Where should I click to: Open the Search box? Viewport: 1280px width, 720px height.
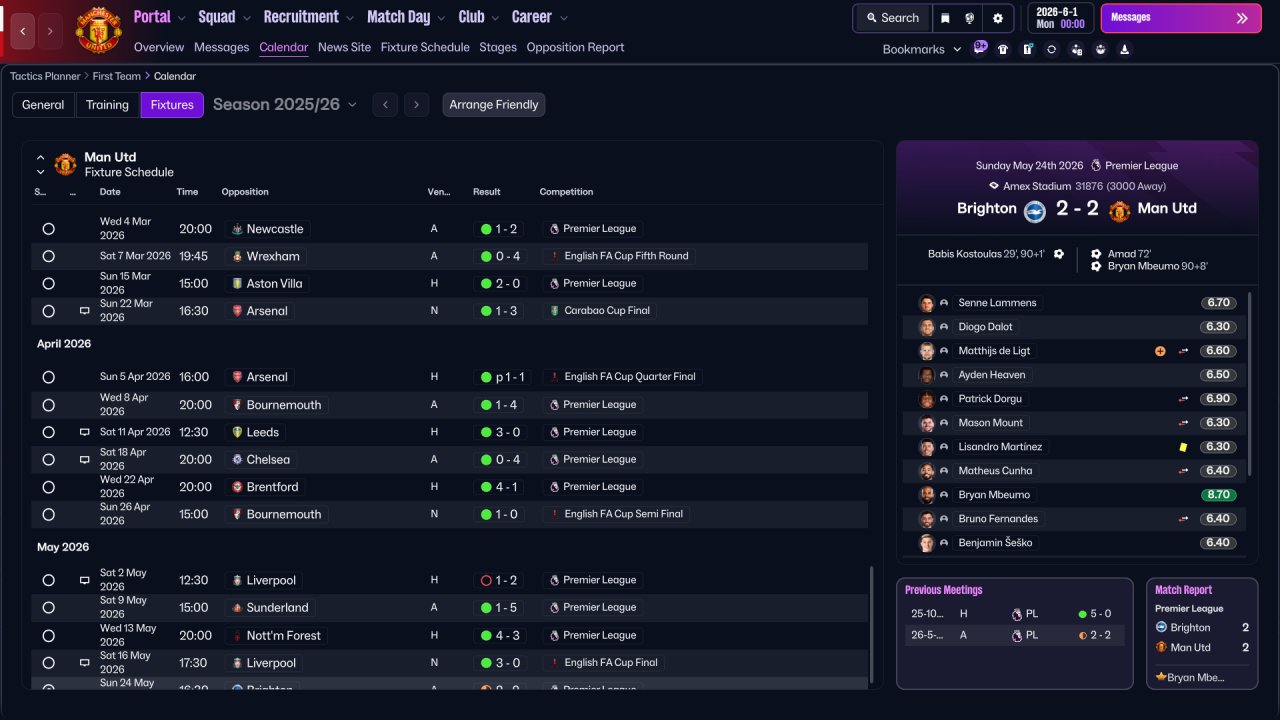coord(892,18)
